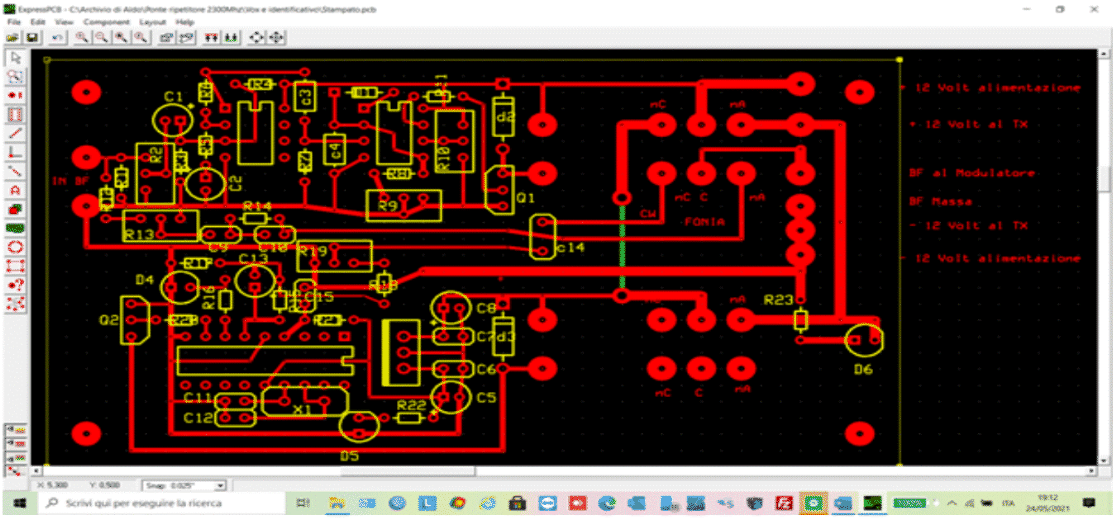The height and width of the screenshot is (519, 1116).
Task: Click the Windows search box in the taskbar
Action: pos(162,503)
